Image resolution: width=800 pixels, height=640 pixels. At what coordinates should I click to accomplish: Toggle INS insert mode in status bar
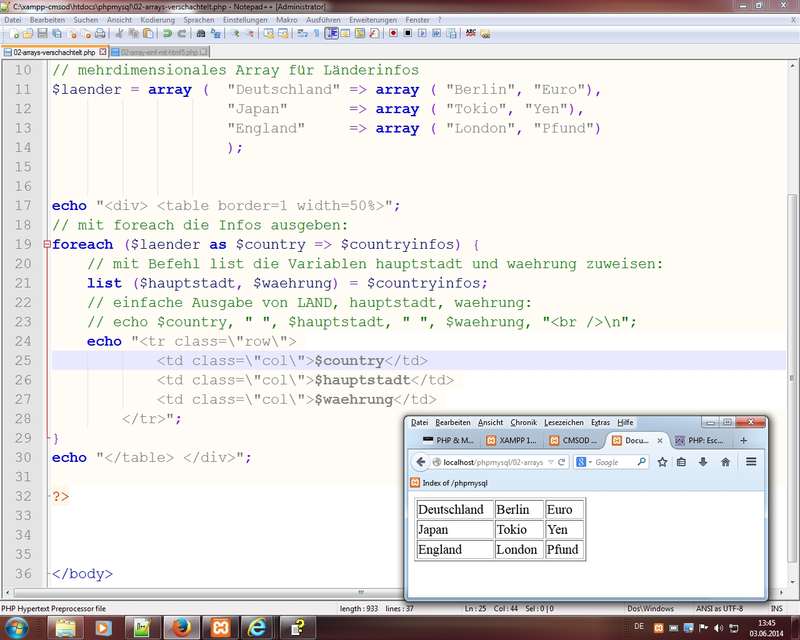coord(777,608)
